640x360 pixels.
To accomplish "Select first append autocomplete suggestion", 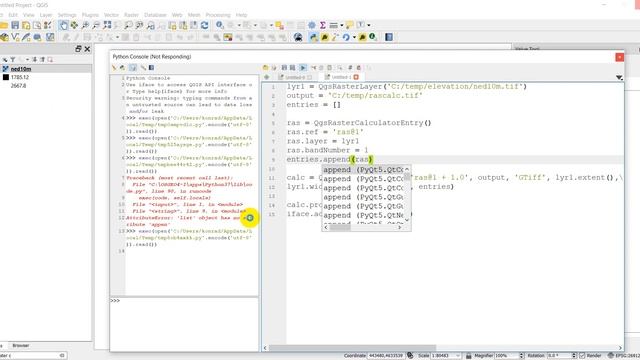I will click(363, 170).
